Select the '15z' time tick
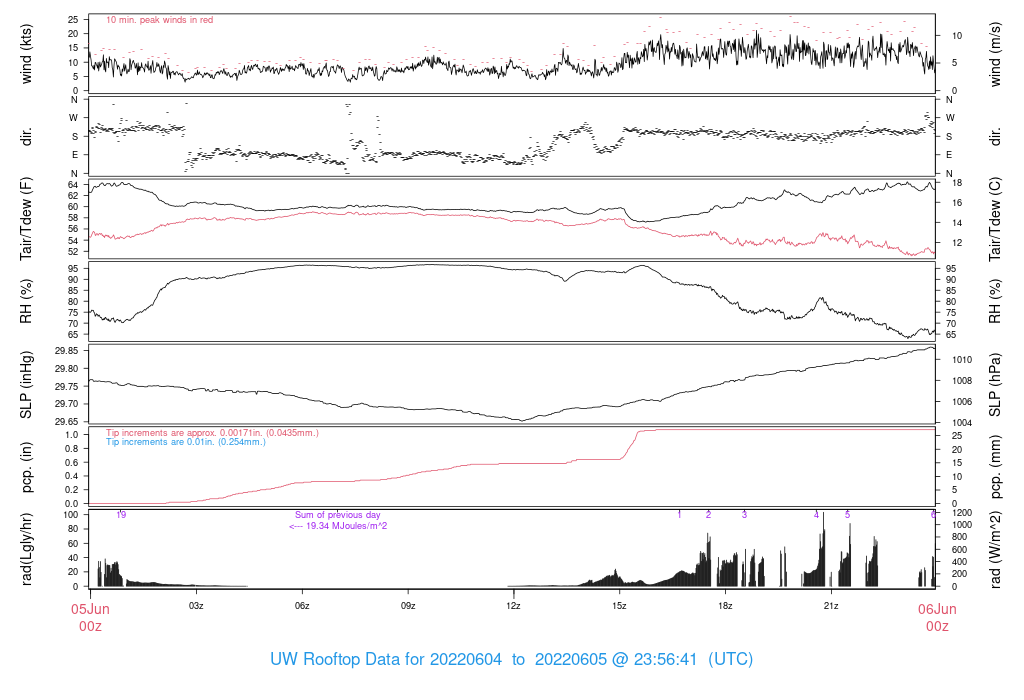The height and width of the screenshot is (700, 1024). (619, 606)
